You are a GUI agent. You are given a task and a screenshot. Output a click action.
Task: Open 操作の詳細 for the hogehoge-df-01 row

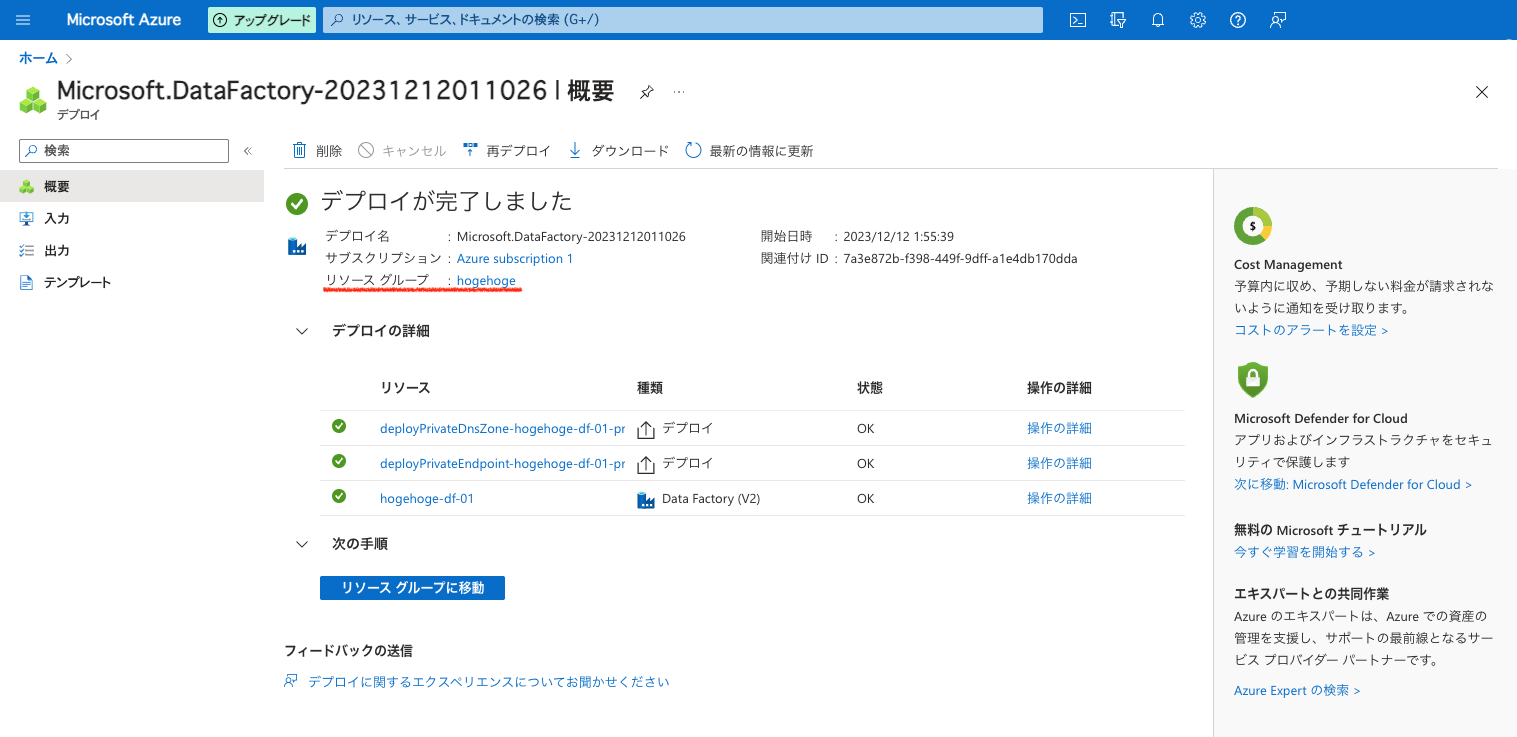point(1059,499)
